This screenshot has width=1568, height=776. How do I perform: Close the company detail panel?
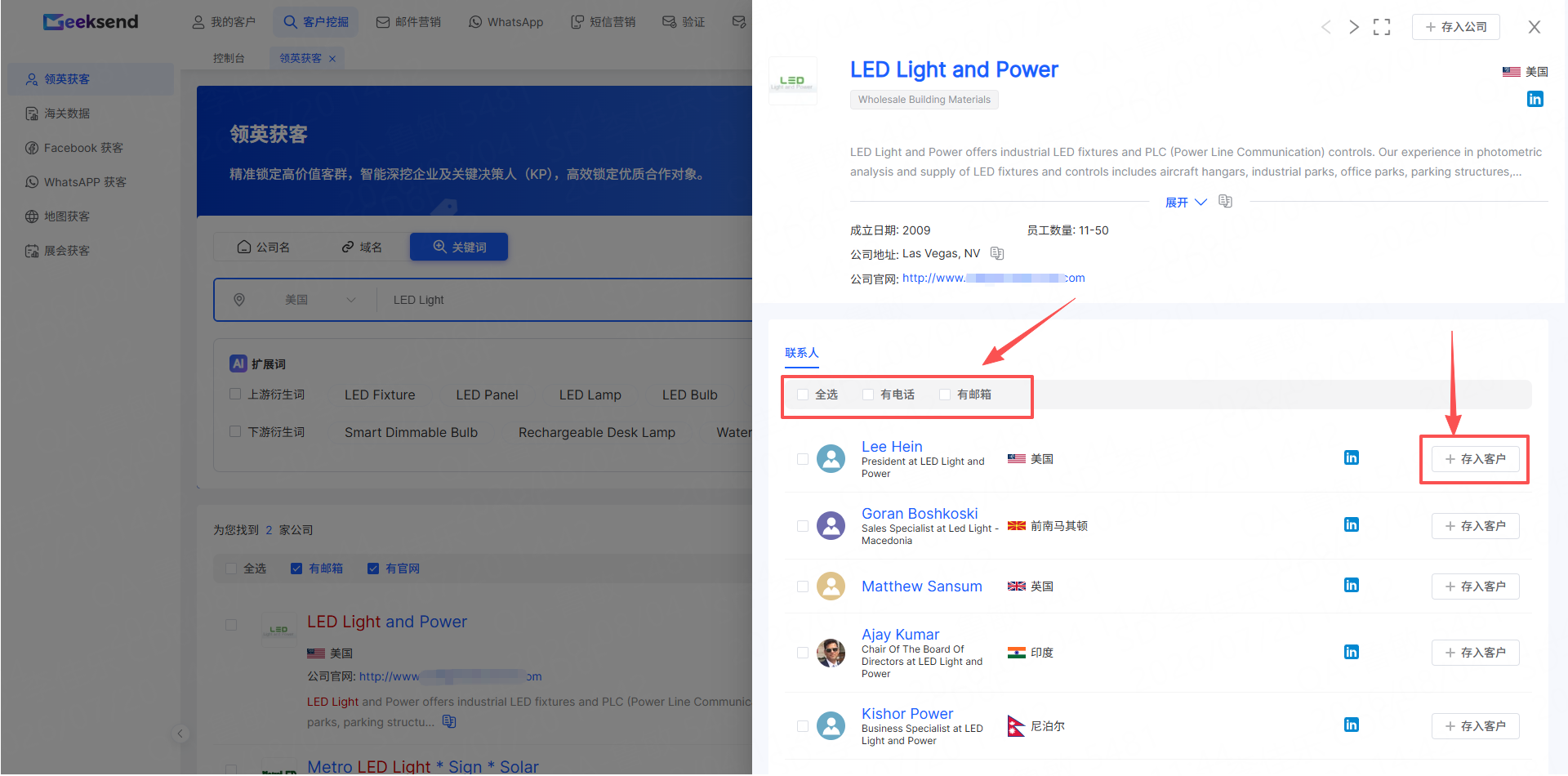point(1535,27)
